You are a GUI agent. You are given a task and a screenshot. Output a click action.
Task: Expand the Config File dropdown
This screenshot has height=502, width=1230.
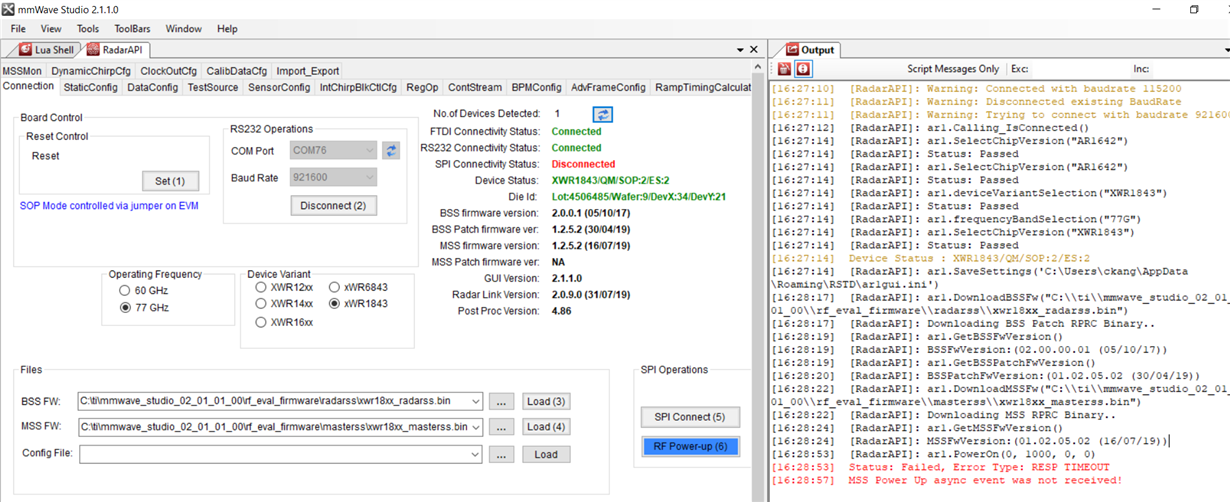coord(475,454)
